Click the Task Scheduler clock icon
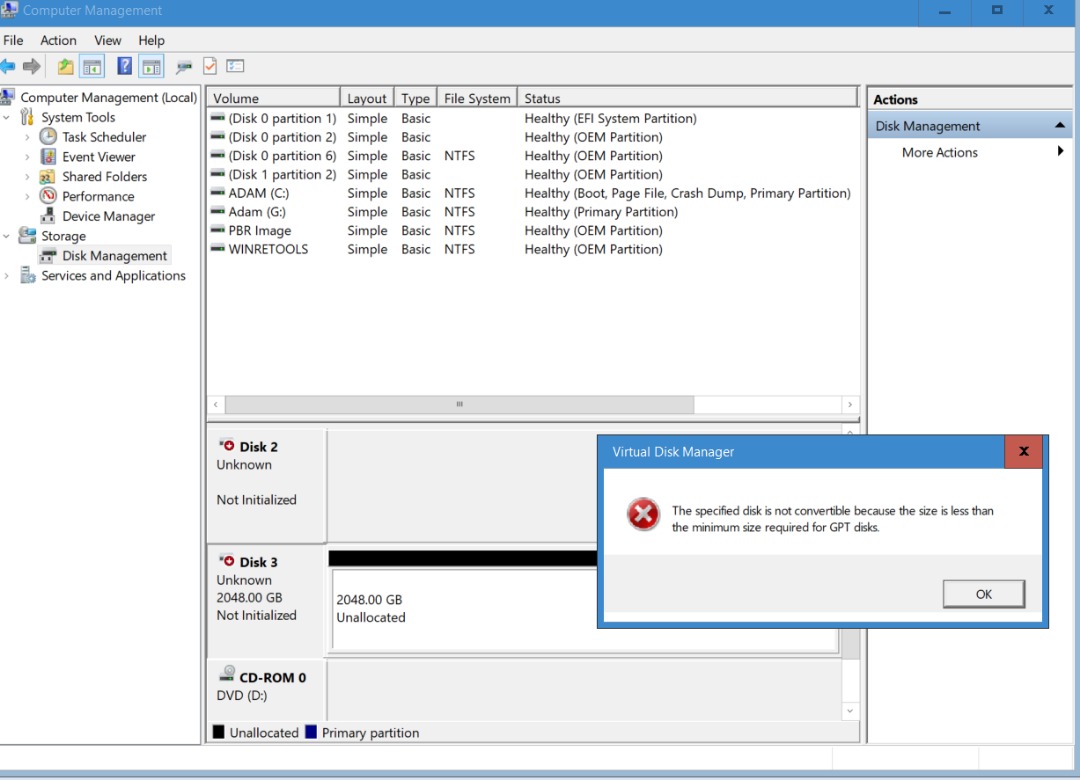Viewport: 1080px width, 780px height. point(48,136)
